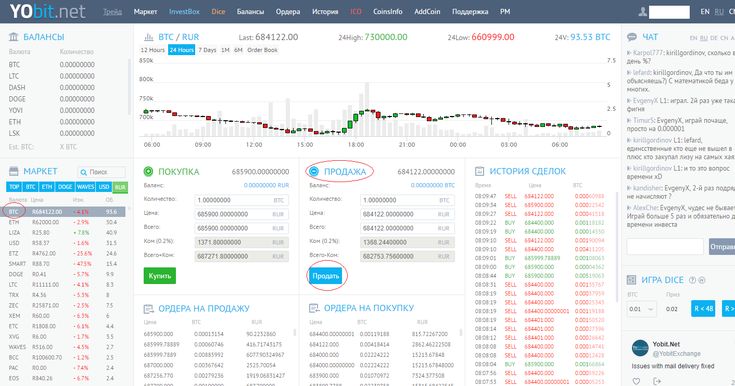Open the Dice BTC bet amount dropdown
Screen dimensions: 735x386
[641, 309]
